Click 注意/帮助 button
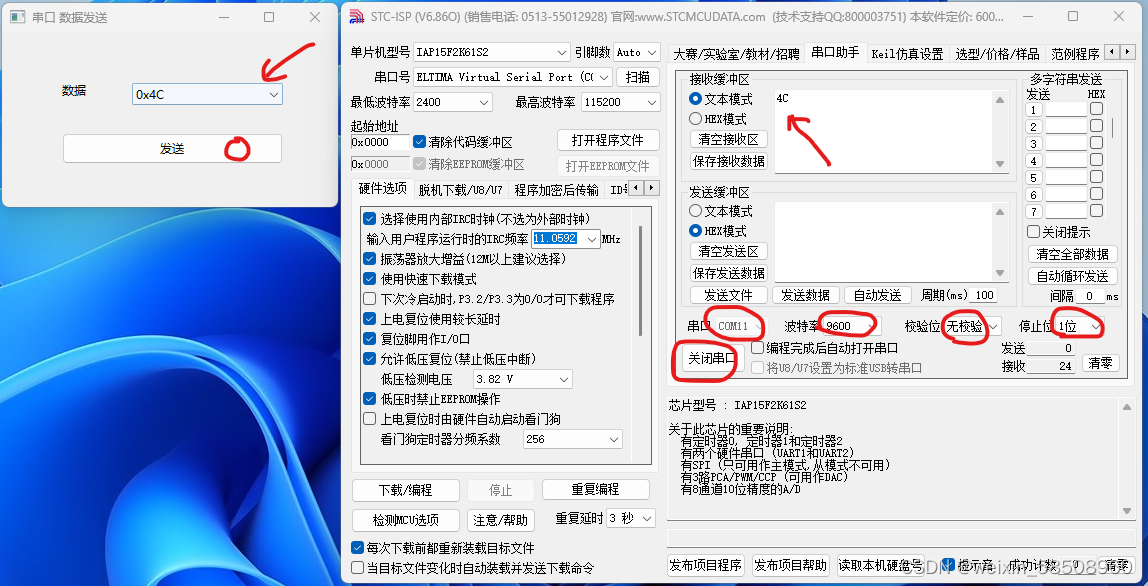Viewport: 1148px width, 586px height. pyautogui.click(x=500, y=520)
